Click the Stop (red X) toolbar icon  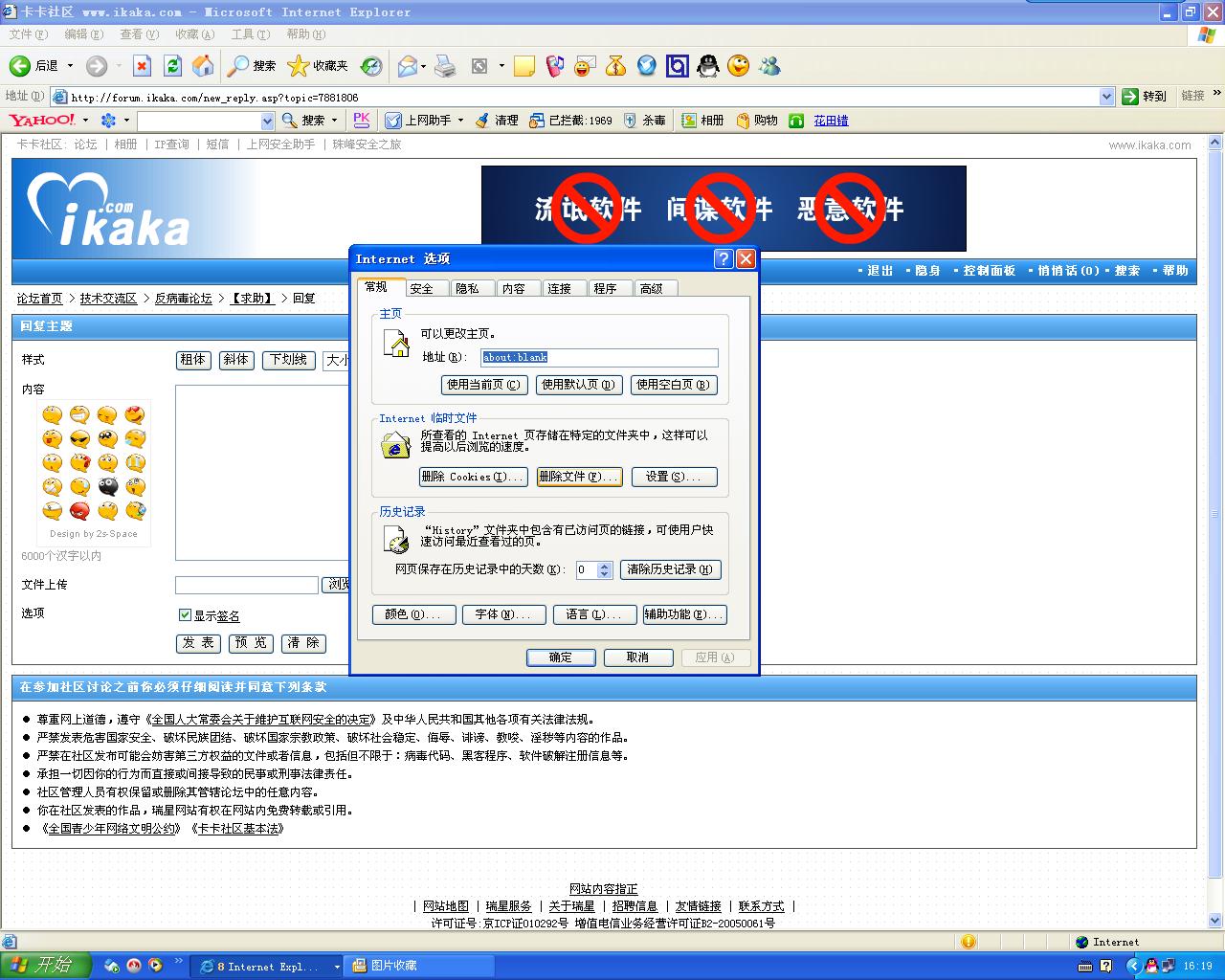[x=142, y=66]
